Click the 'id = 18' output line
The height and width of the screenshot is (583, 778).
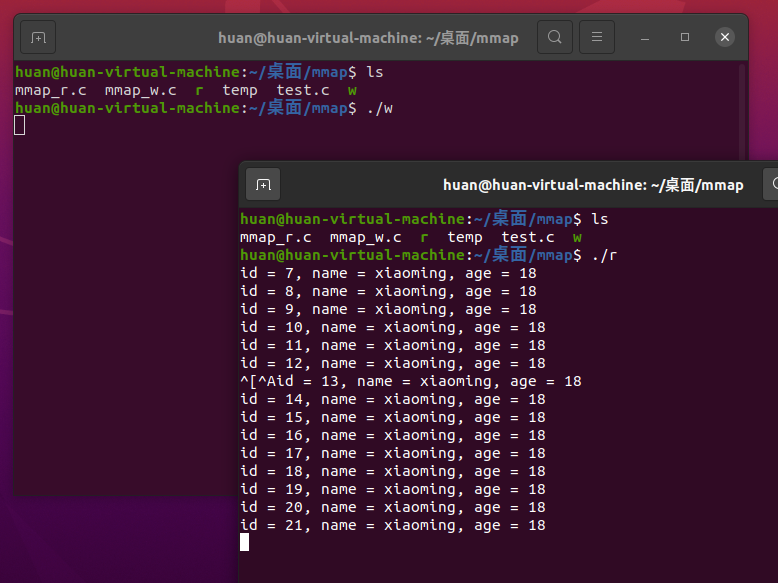pyautogui.click(x=393, y=471)
